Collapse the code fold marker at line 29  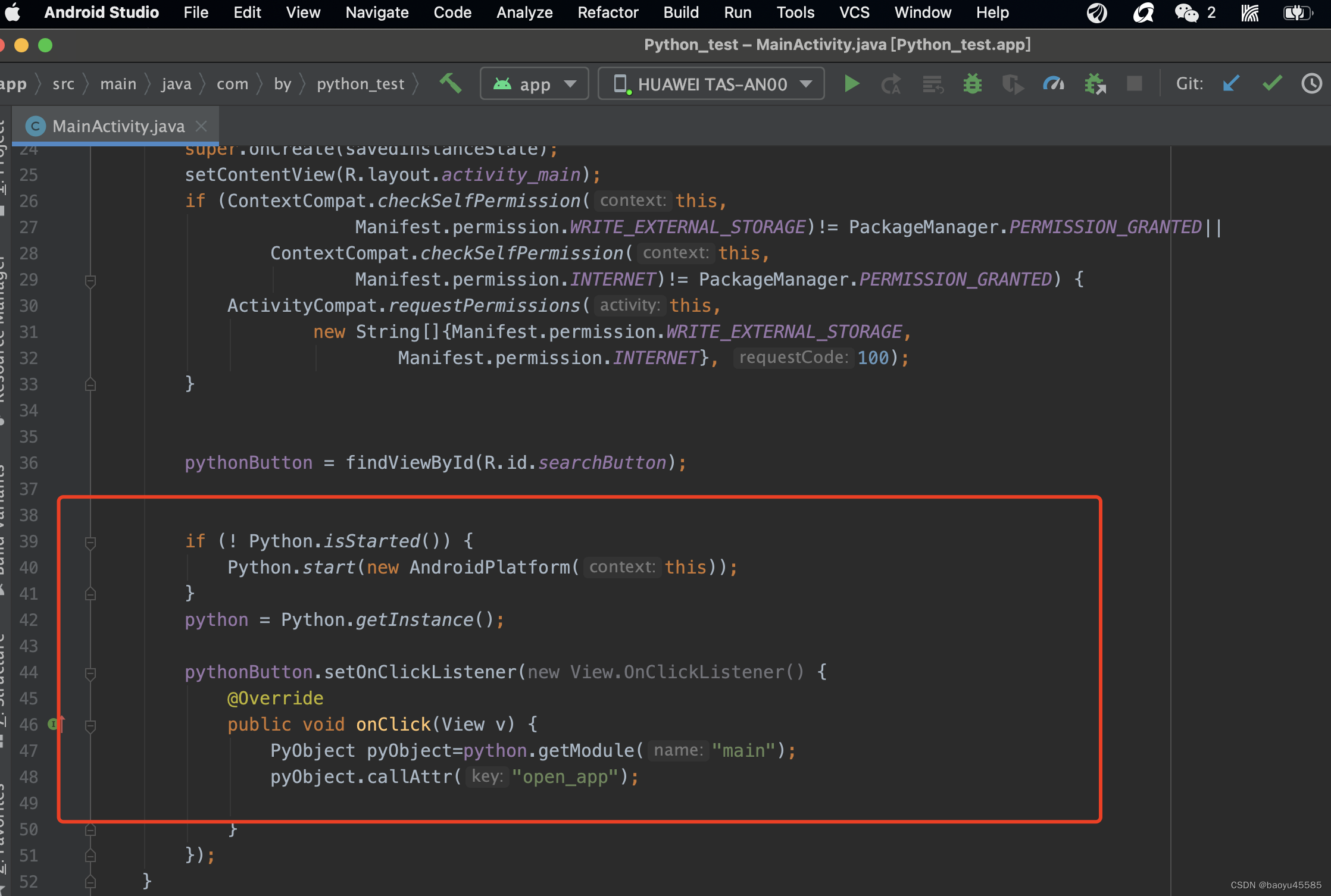coord(90,280)
